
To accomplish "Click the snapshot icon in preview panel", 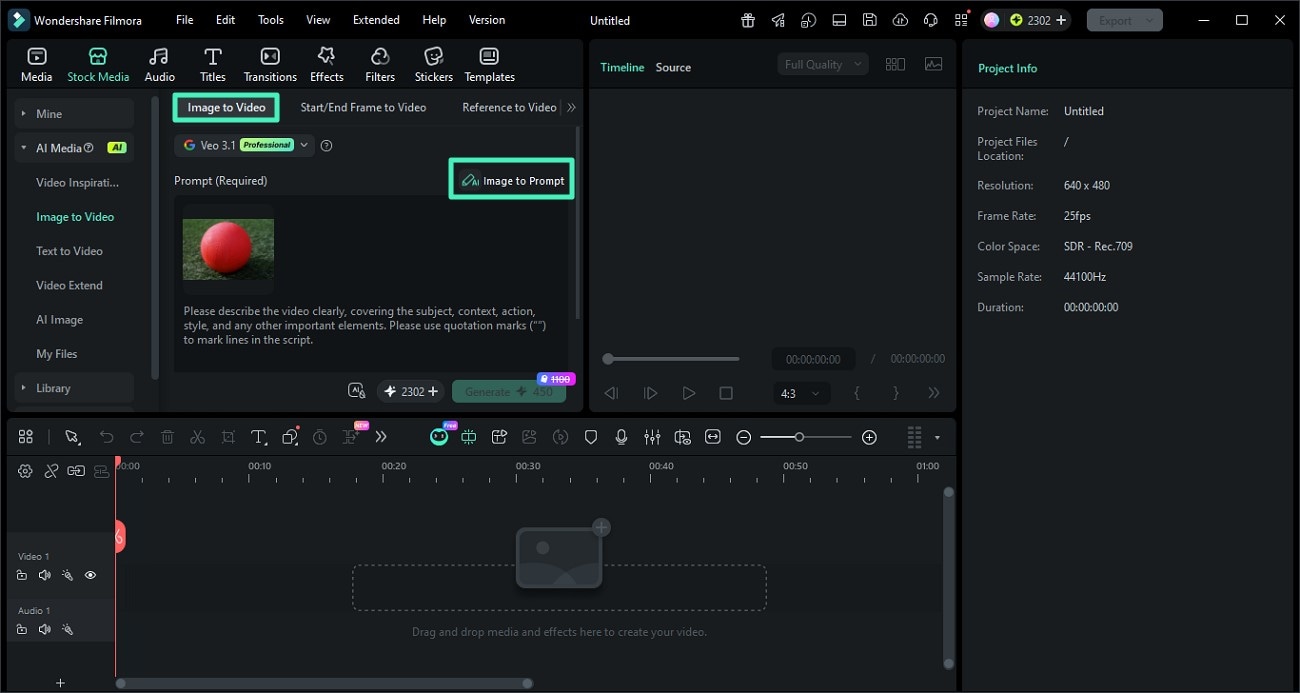I will 934,64.
